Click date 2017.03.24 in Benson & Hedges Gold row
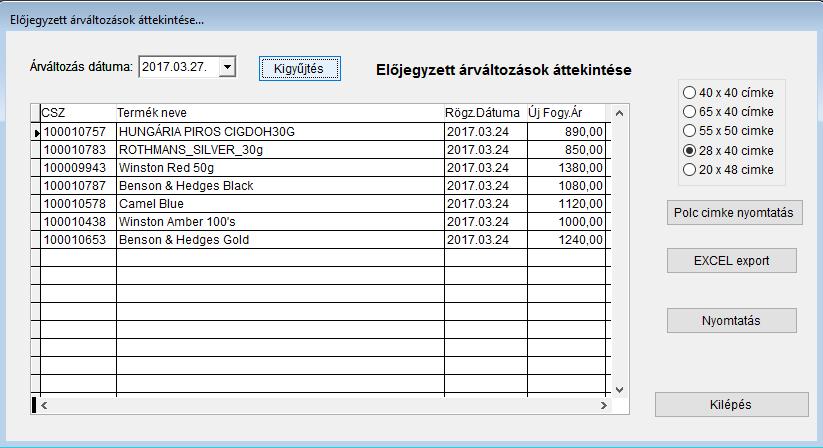This screenshot has height=448, width=823. click(x=486, y=240)
